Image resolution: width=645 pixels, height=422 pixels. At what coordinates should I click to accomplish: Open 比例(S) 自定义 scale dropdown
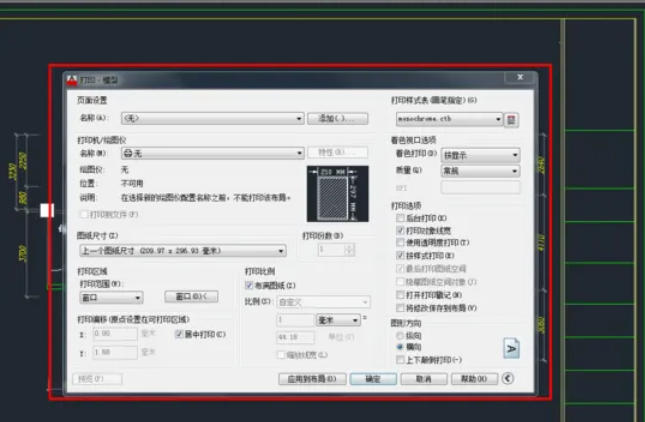[x=323, y=302]
